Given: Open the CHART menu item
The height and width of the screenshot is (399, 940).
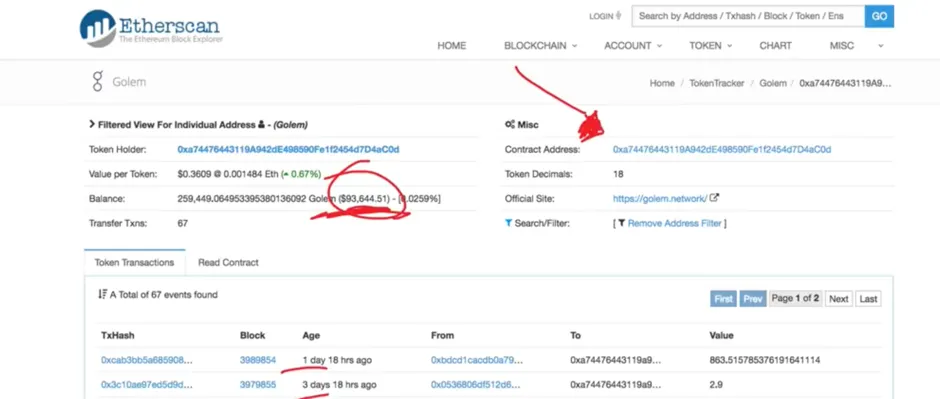Looking at the screenshot, I should click(x=775, y=46).
